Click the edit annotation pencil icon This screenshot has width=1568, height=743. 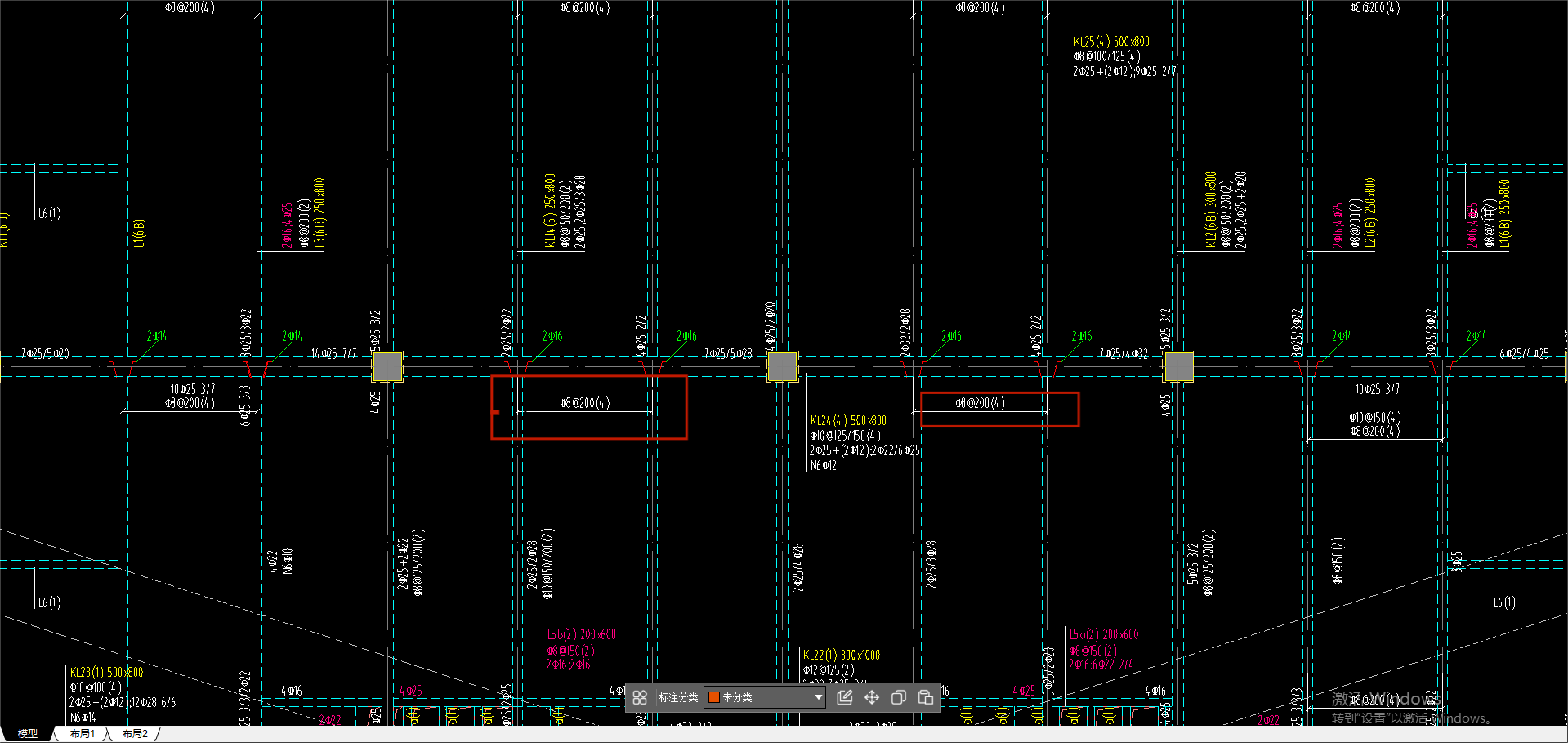tap(845, 697)
